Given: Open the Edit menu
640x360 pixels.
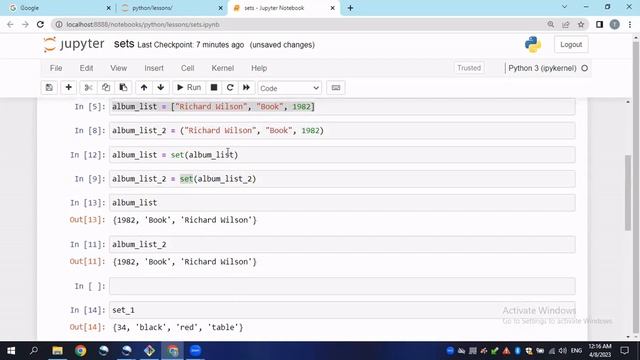Looking at the screenshot, I should pyautogui.click(x=86, y=68).
